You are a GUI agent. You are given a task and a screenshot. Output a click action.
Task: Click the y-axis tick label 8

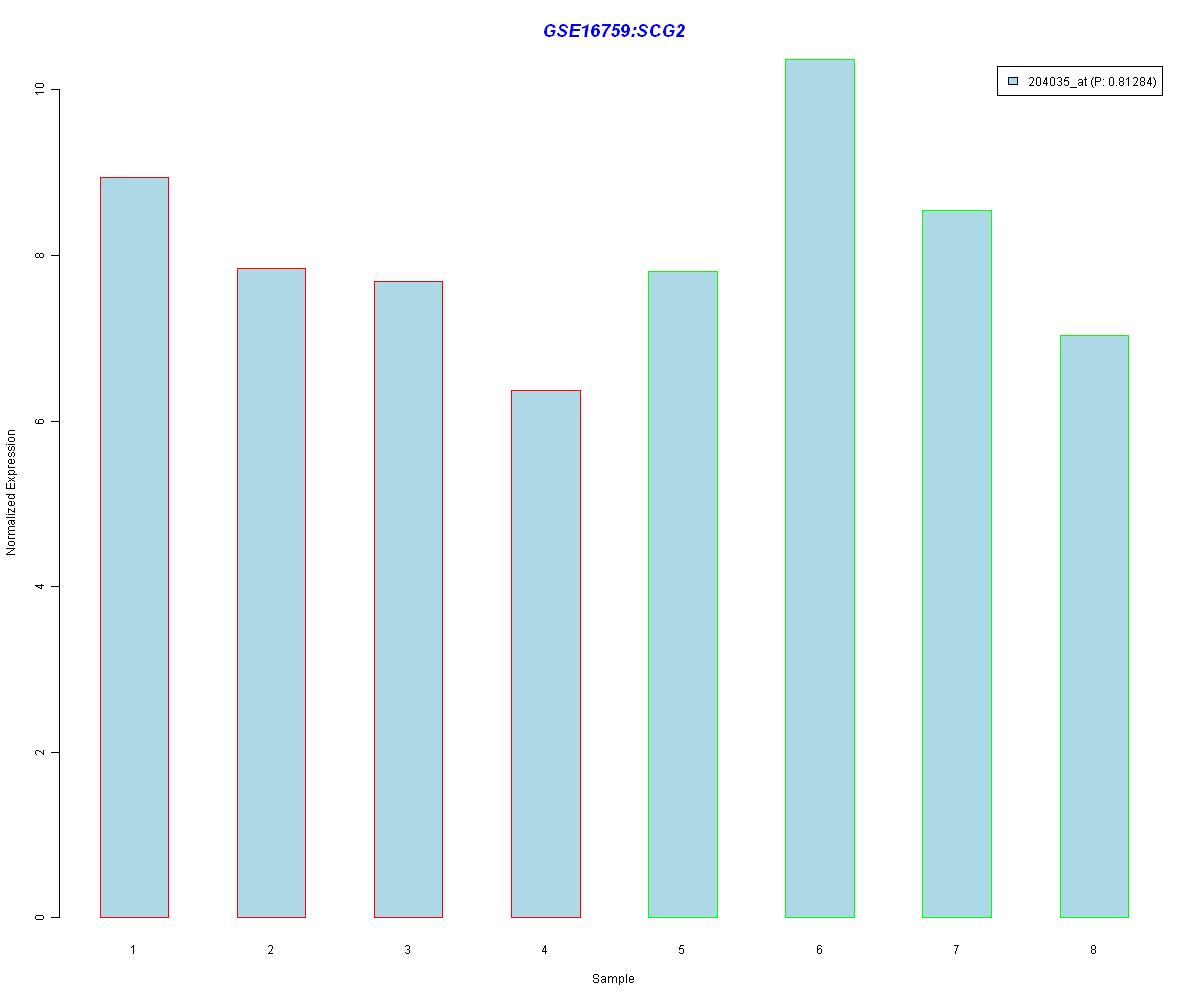40,255
